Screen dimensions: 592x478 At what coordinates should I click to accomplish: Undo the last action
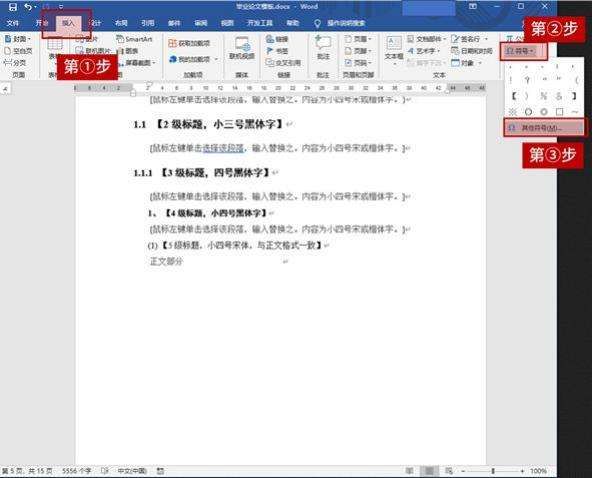(x=28, y=7)
